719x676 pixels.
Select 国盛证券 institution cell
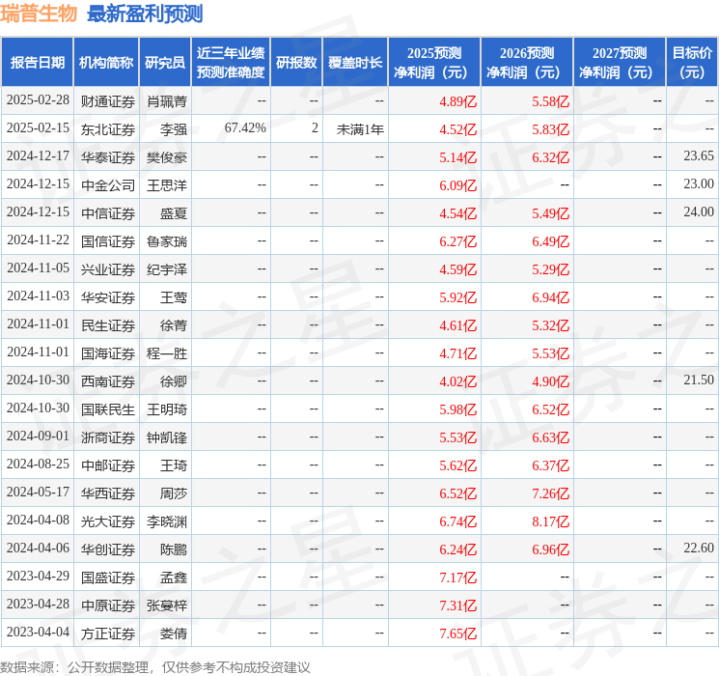tap(108, 577)
